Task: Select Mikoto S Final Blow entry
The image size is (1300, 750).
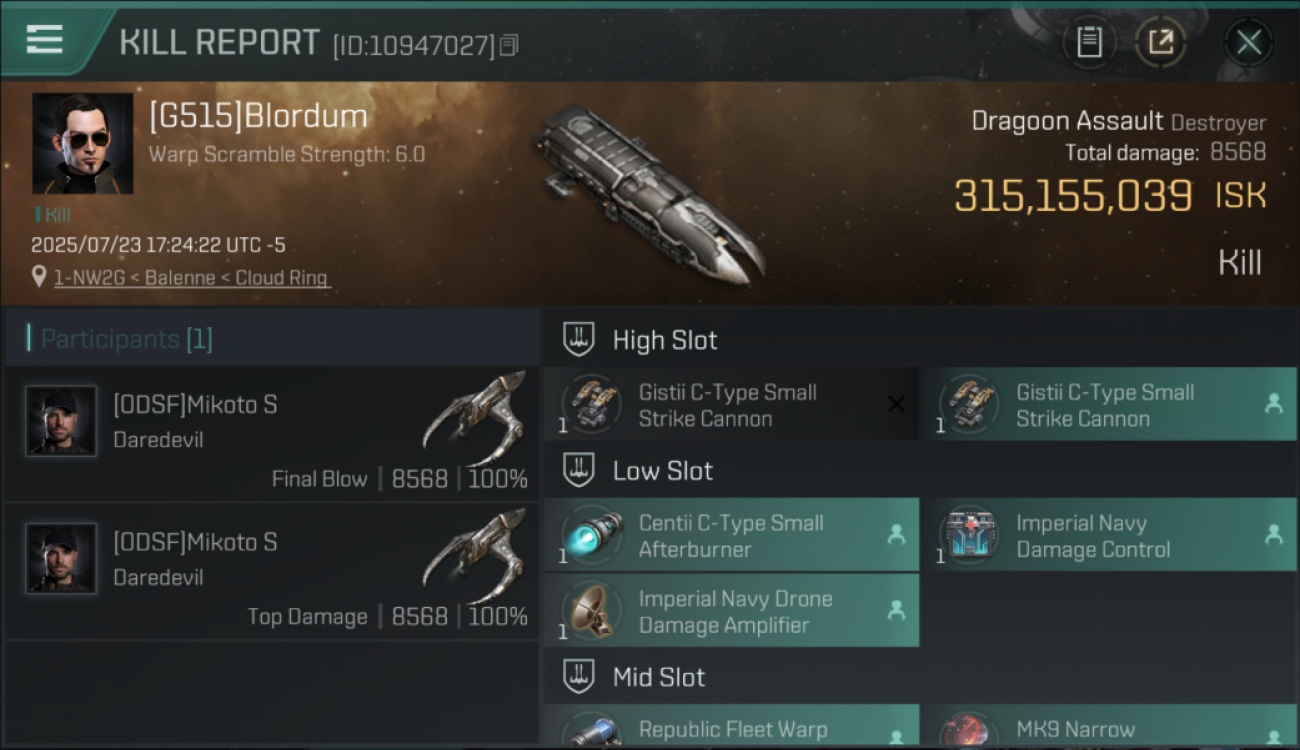Action: (x=272, y=434)
